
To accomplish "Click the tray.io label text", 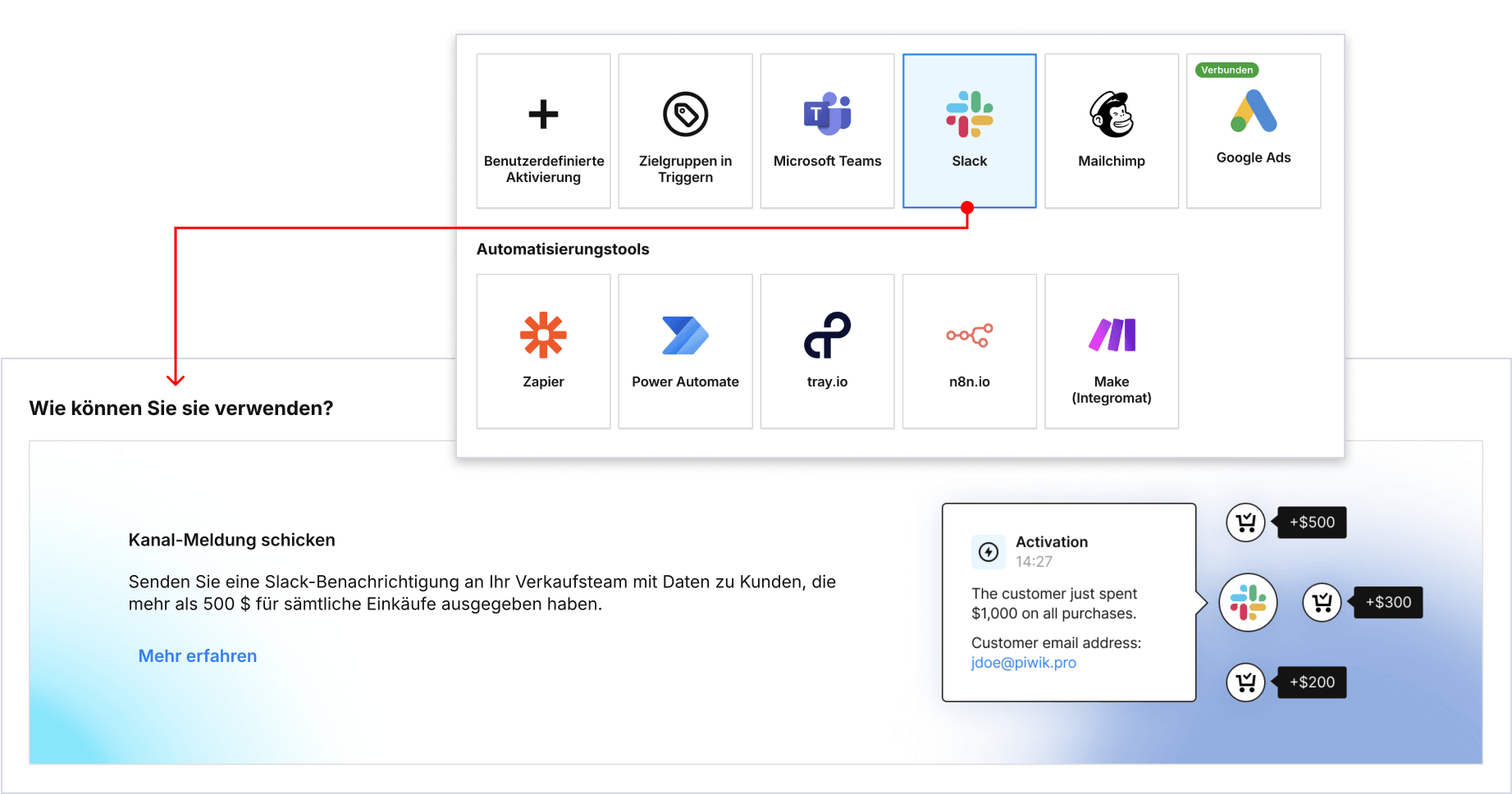I will tap(827, 381).
